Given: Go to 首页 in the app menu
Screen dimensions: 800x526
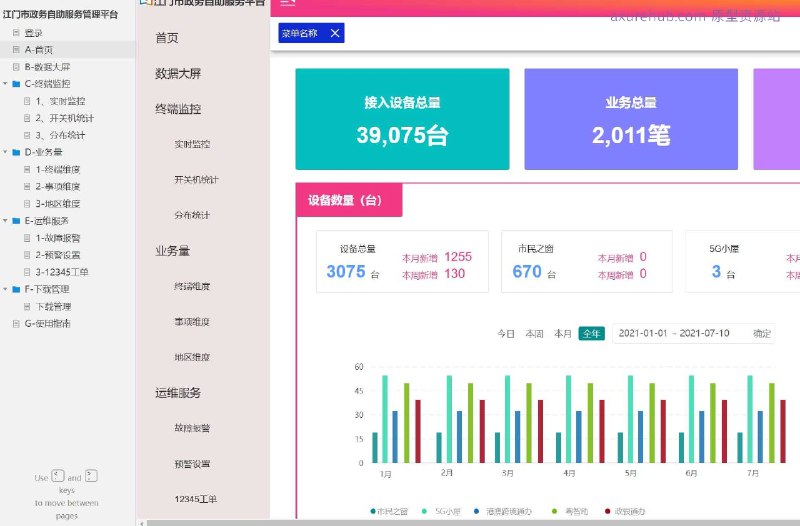Looking at the screenshot, I should click(x=167, y=38).
